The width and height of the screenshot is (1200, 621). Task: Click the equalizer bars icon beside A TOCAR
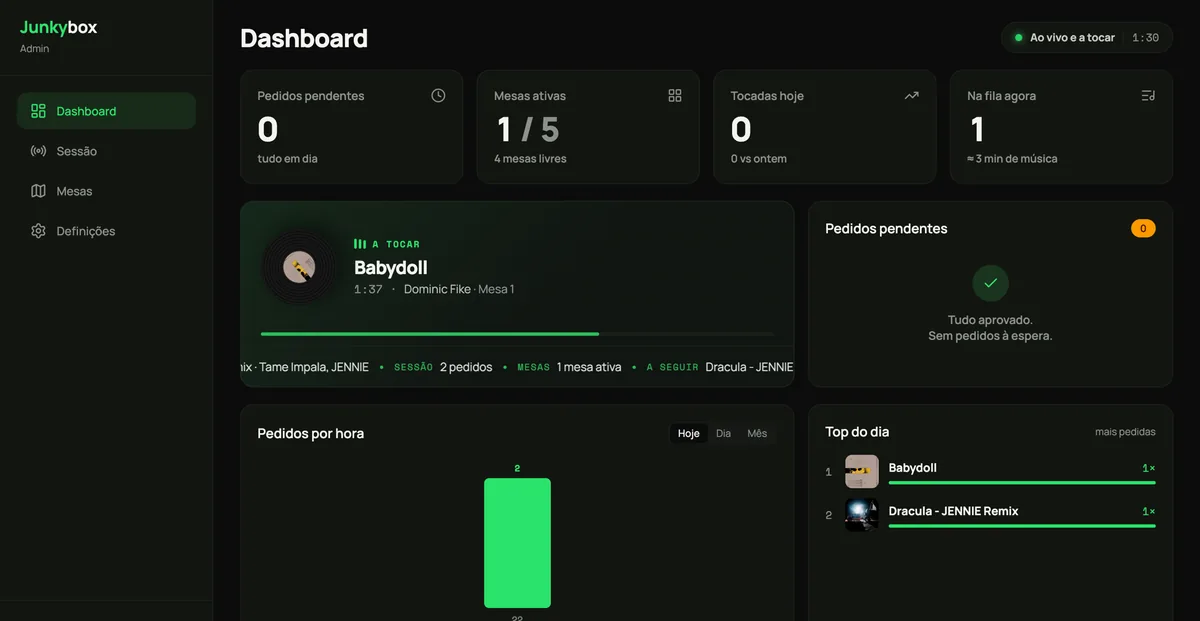[x=360, y=244]
